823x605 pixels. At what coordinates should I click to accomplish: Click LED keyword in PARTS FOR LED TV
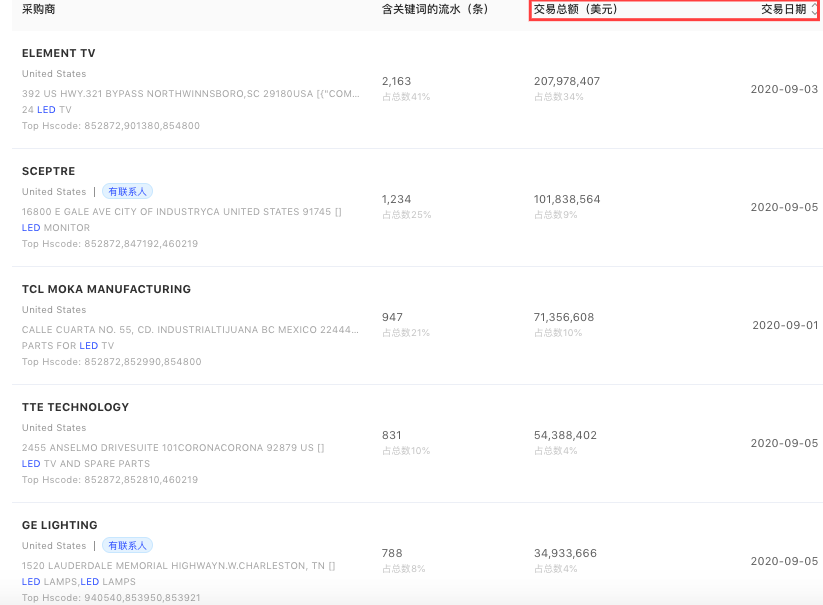pyautogui.click(x=89, y=346)
